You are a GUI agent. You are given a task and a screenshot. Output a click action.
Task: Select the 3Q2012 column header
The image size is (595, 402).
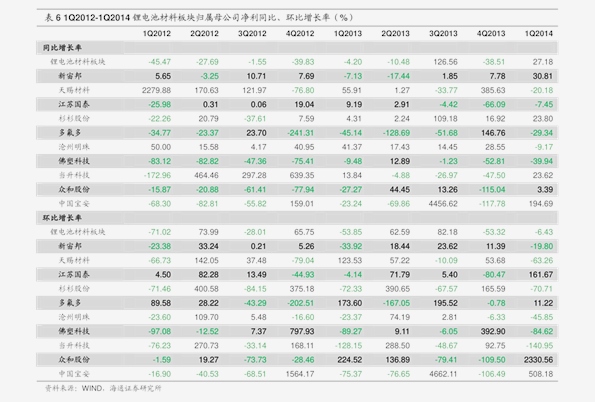[252, 34]
